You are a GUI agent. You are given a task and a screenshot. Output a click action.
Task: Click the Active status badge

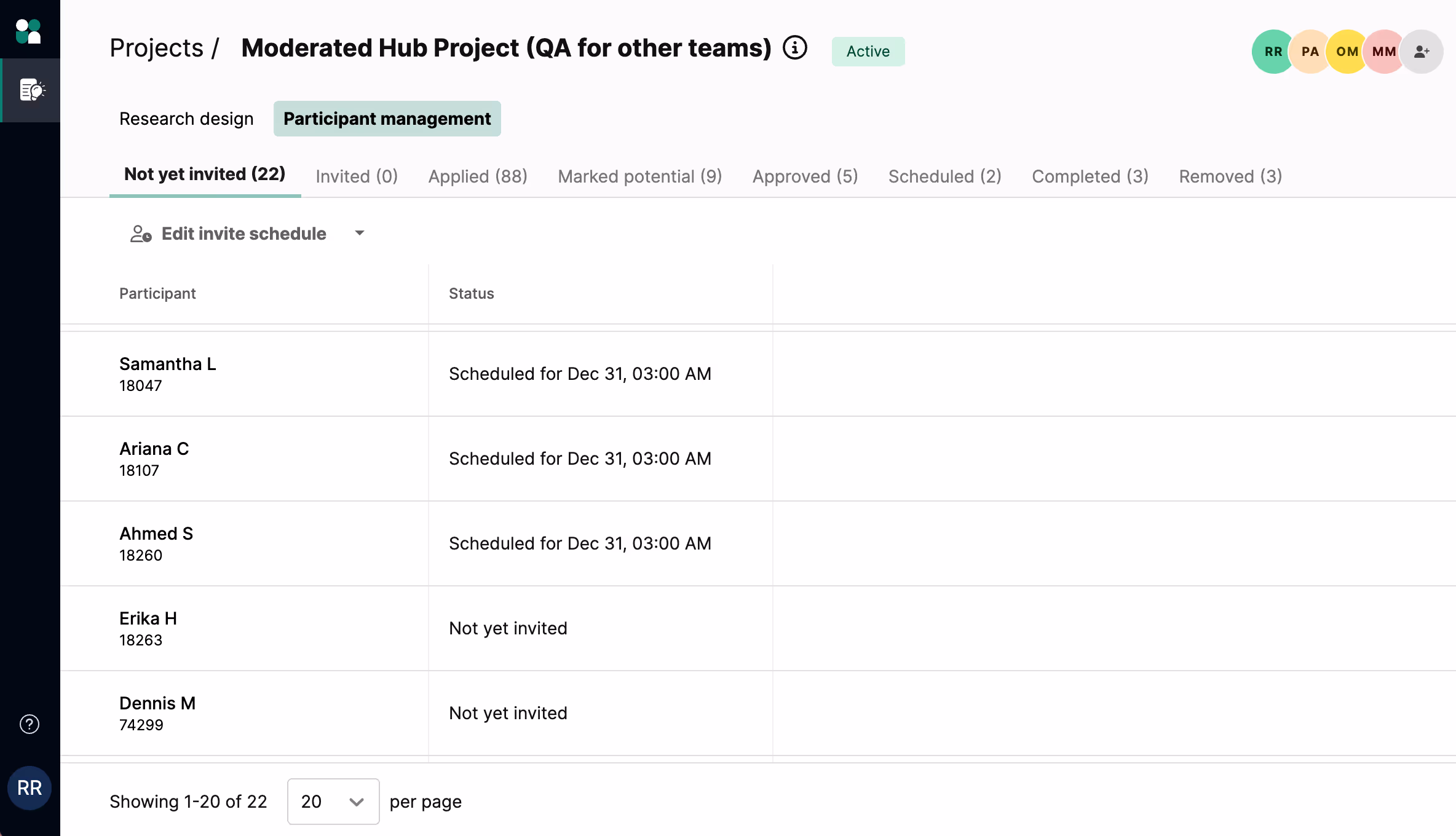(x=868, y=51)
